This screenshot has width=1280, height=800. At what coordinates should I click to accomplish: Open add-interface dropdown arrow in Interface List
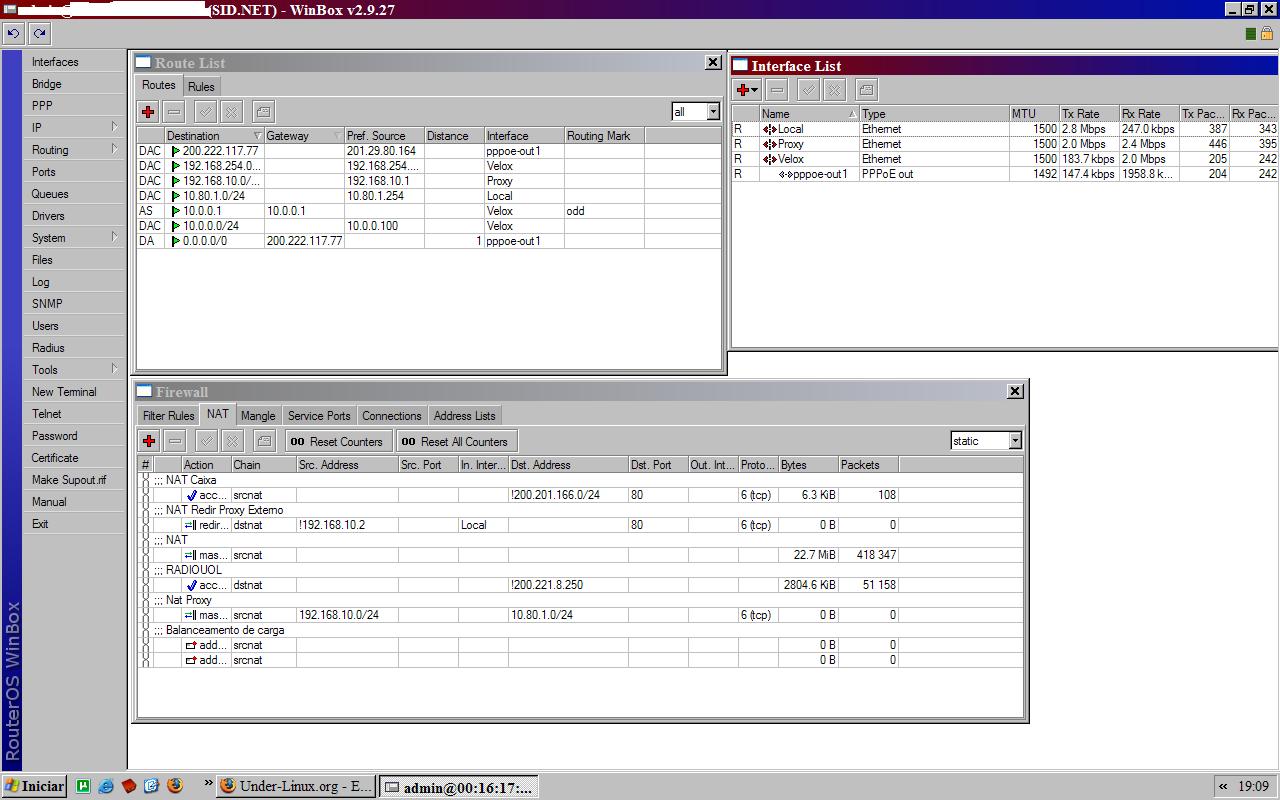[x=755, y=90]
